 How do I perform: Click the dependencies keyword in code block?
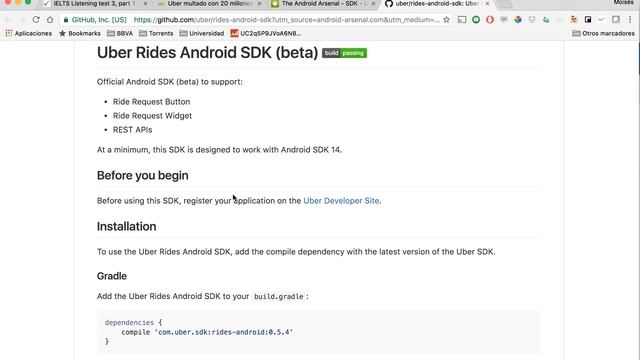pos(129,322)
